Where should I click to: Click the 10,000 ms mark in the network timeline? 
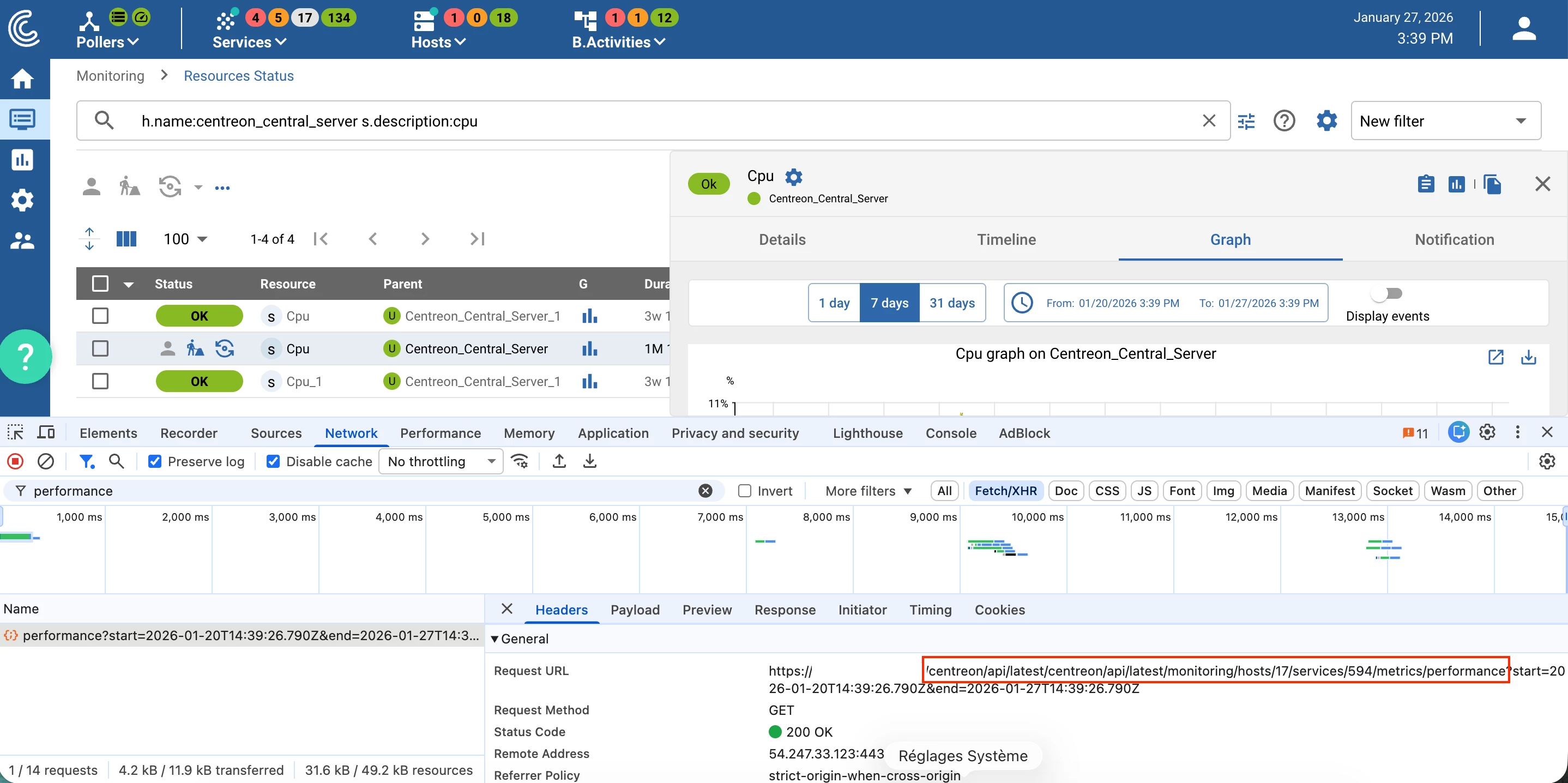[x=1037, y=517]
